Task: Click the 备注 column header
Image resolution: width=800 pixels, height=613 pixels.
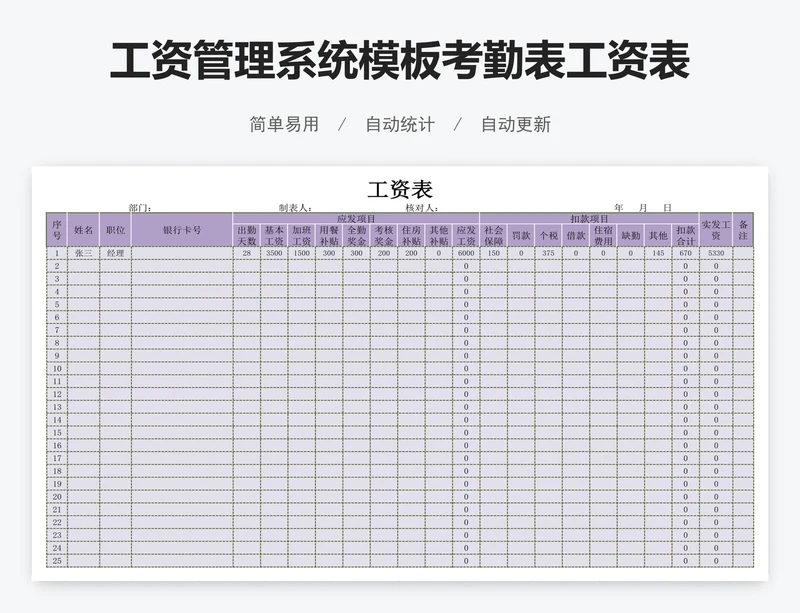Action: [743, 230]
